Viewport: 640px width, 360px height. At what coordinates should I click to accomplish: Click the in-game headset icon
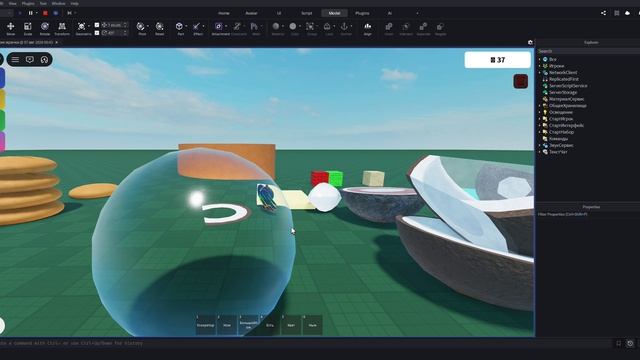click(44, 60)
